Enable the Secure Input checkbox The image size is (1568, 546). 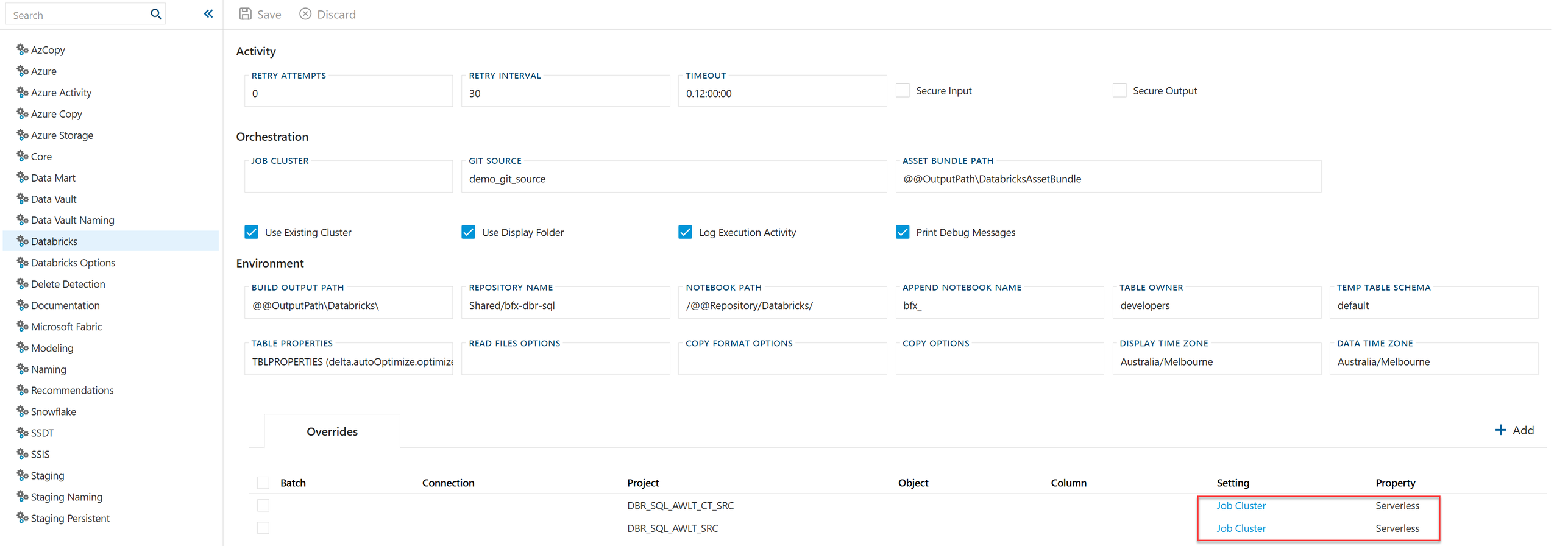903,90
